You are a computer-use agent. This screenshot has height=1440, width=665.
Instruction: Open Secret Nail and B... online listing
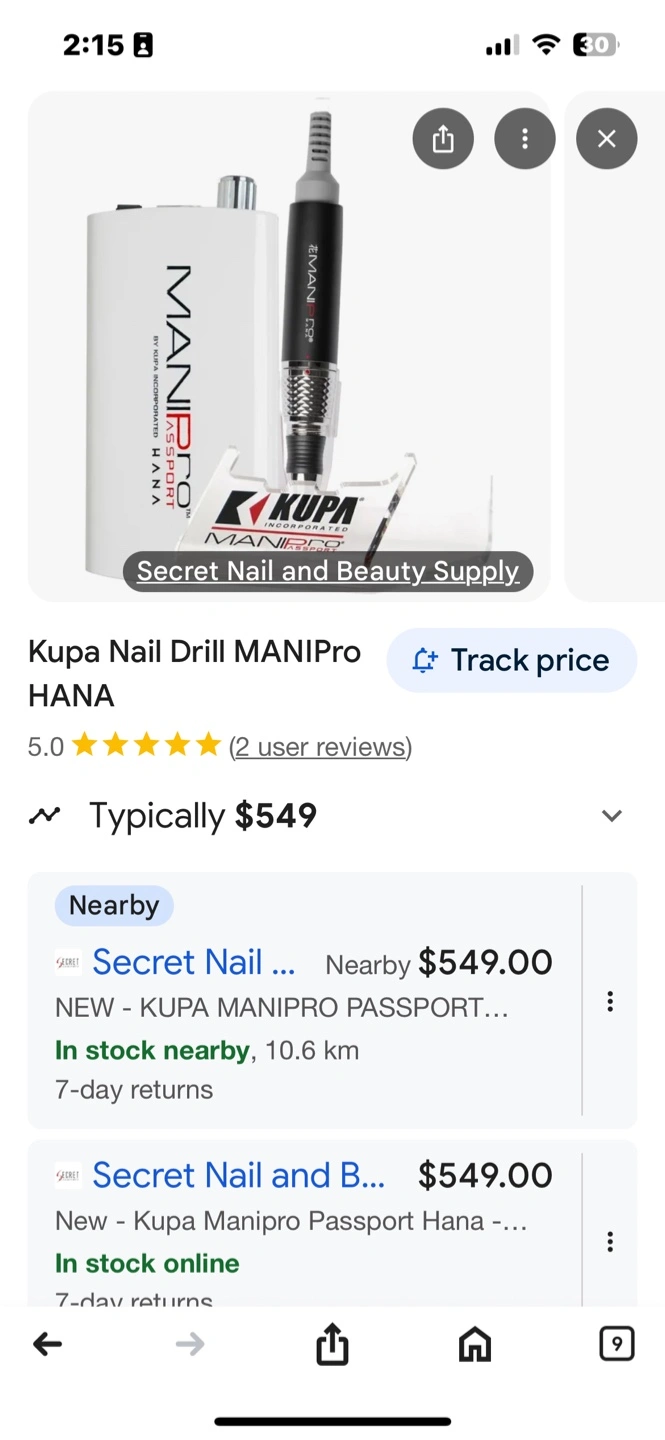tap(238, 1175)
